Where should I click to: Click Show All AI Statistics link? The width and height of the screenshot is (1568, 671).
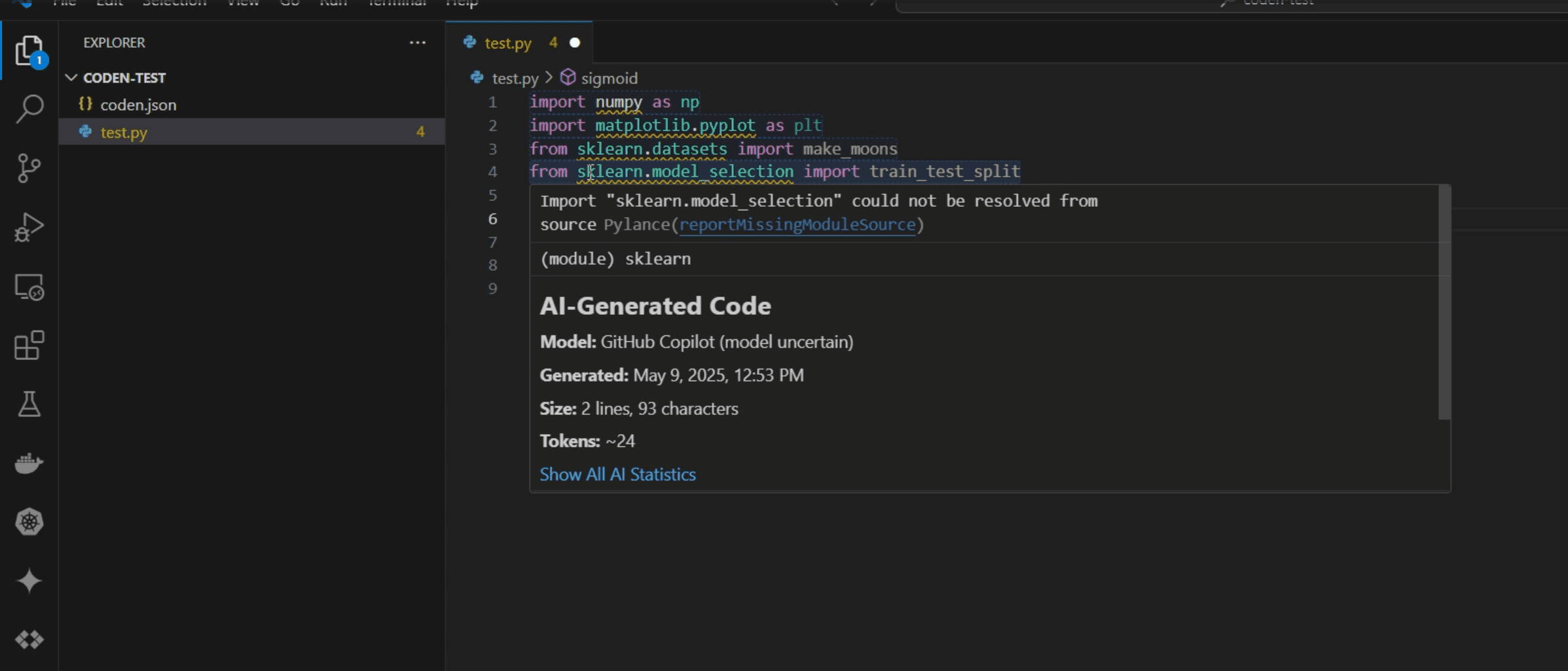tap(617, 474)
